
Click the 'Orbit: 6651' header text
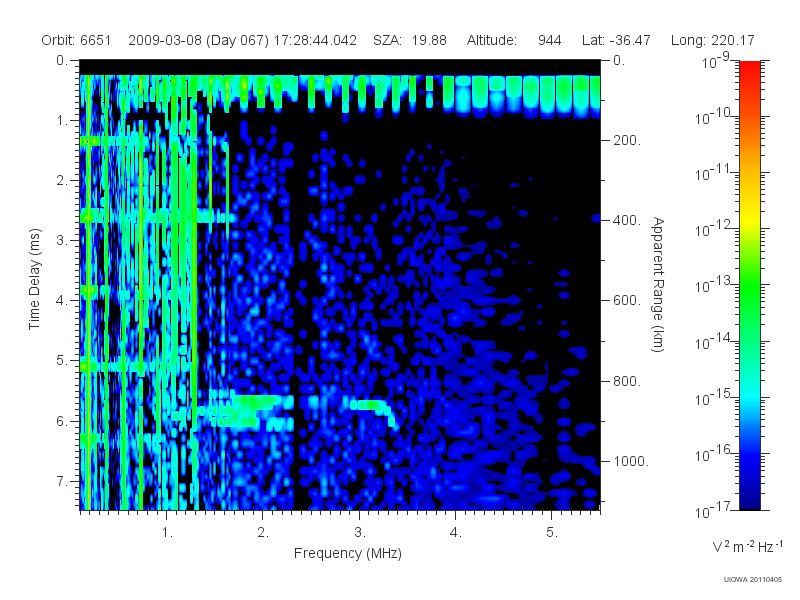point(76,40)
